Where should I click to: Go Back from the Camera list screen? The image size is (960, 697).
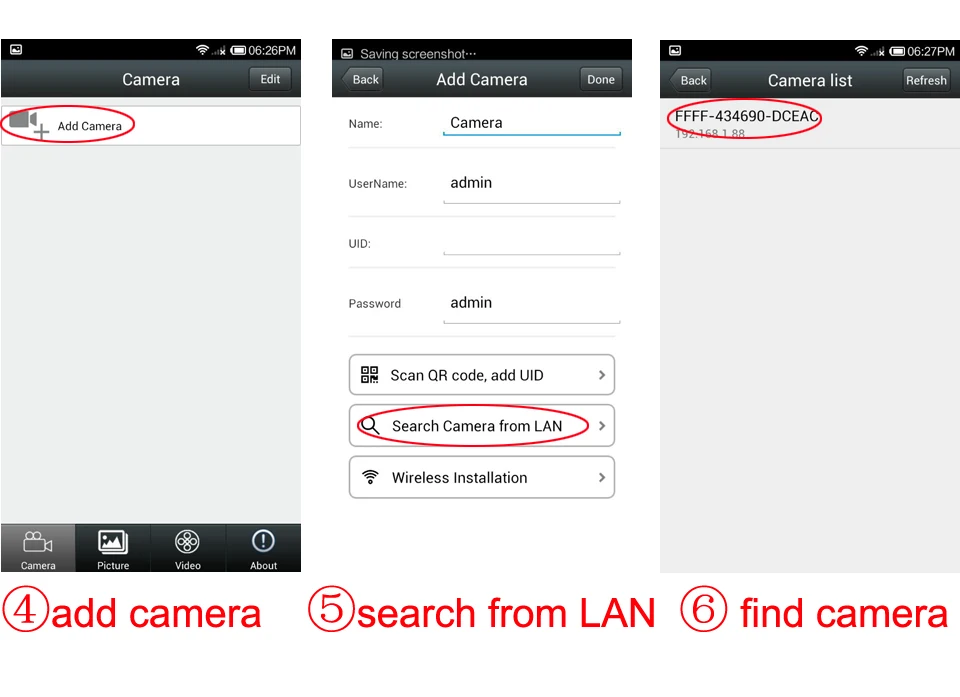click(690, 80)
